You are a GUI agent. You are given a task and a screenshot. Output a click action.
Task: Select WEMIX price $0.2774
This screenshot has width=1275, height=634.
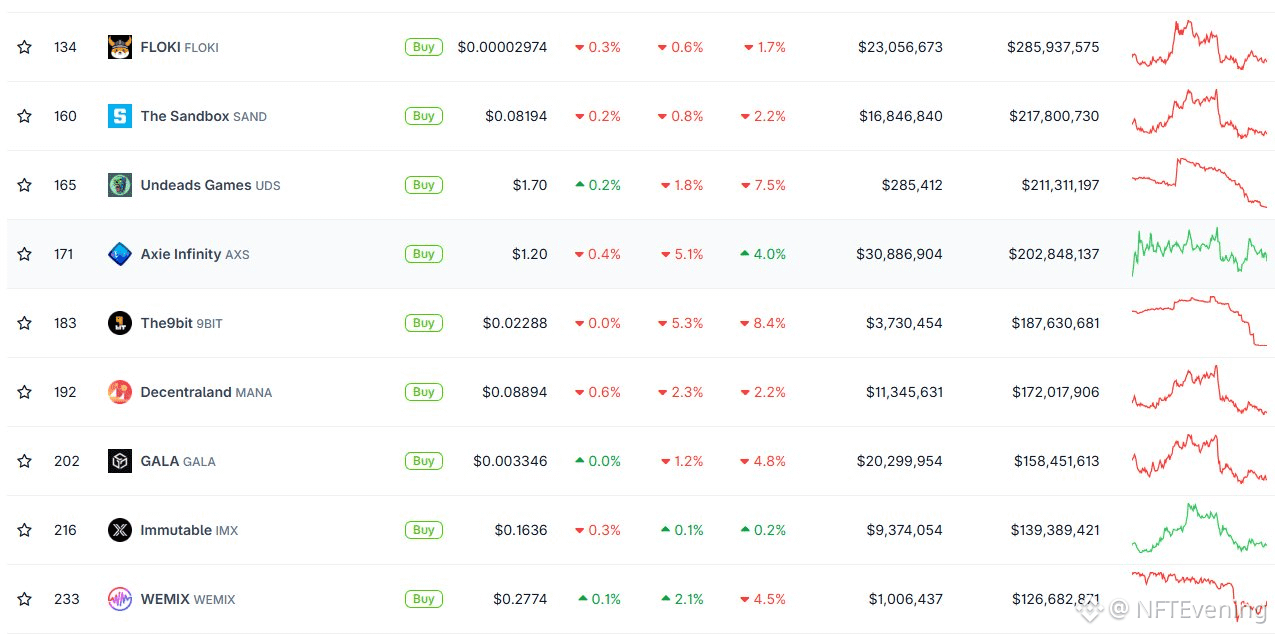[x=520, y=599]
